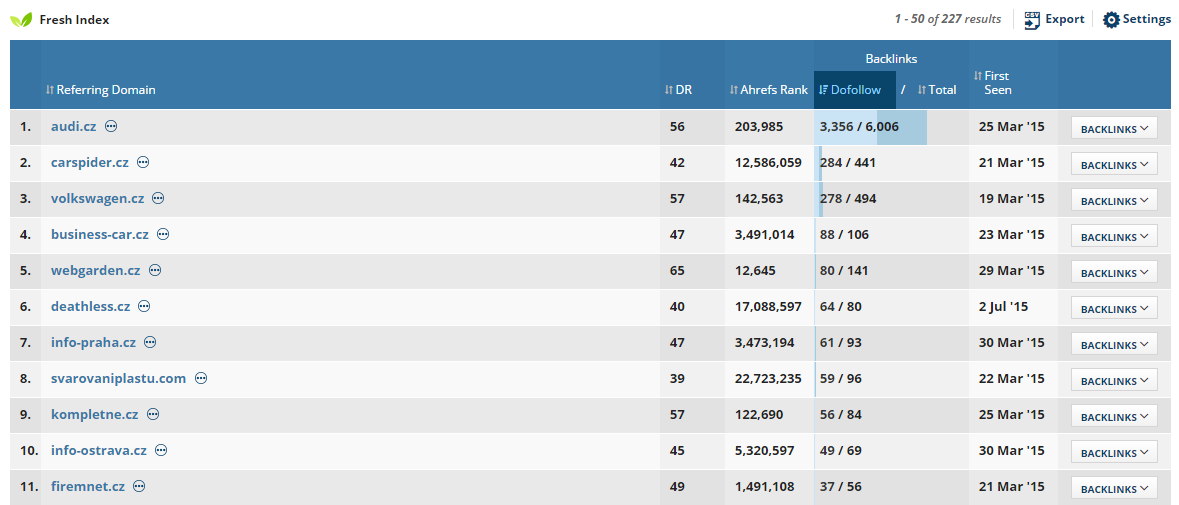The image size is (1179, 505).
Task: Open the audi.cz domain link
Action: tap(74, 126)
